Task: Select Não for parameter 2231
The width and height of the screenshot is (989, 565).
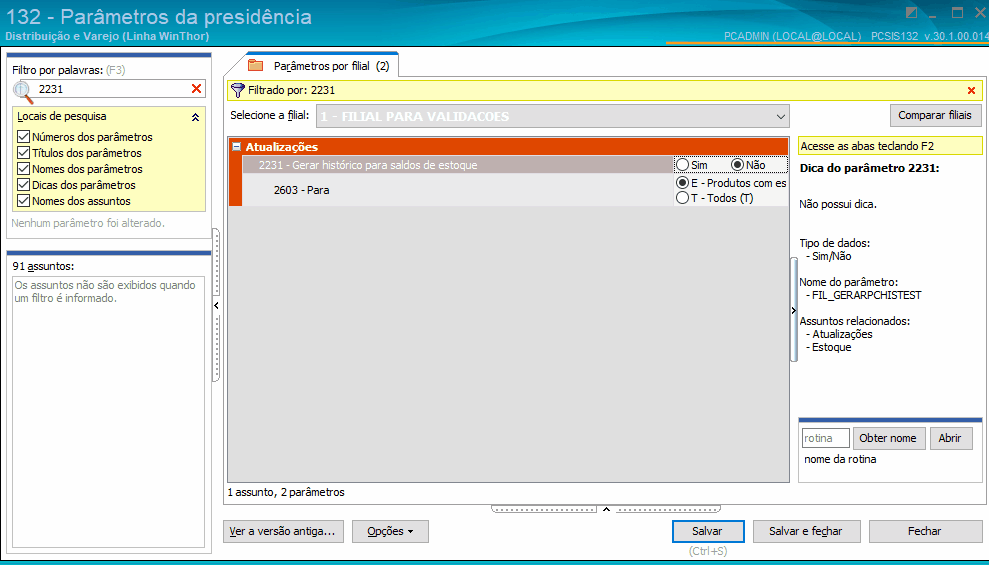Action: click(x=737, y=165)
